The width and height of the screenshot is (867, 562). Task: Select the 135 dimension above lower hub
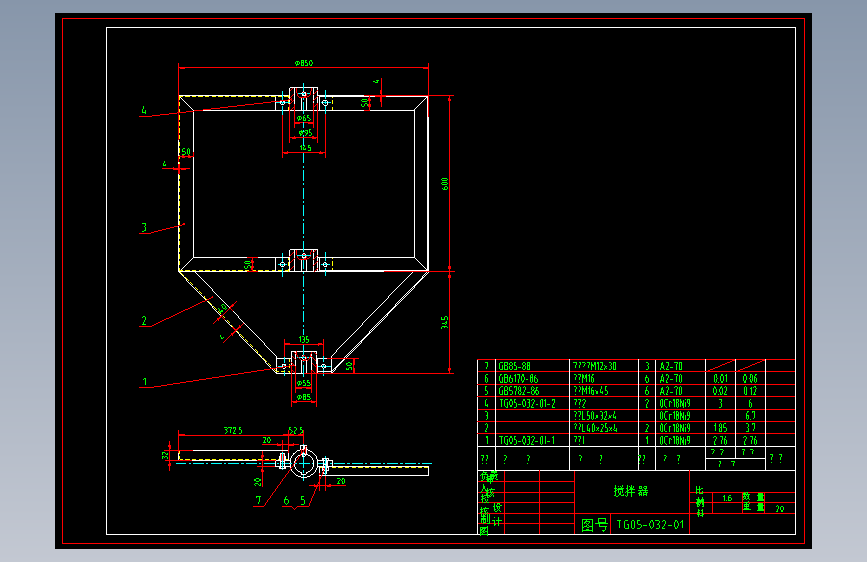[x=304, y=340]
